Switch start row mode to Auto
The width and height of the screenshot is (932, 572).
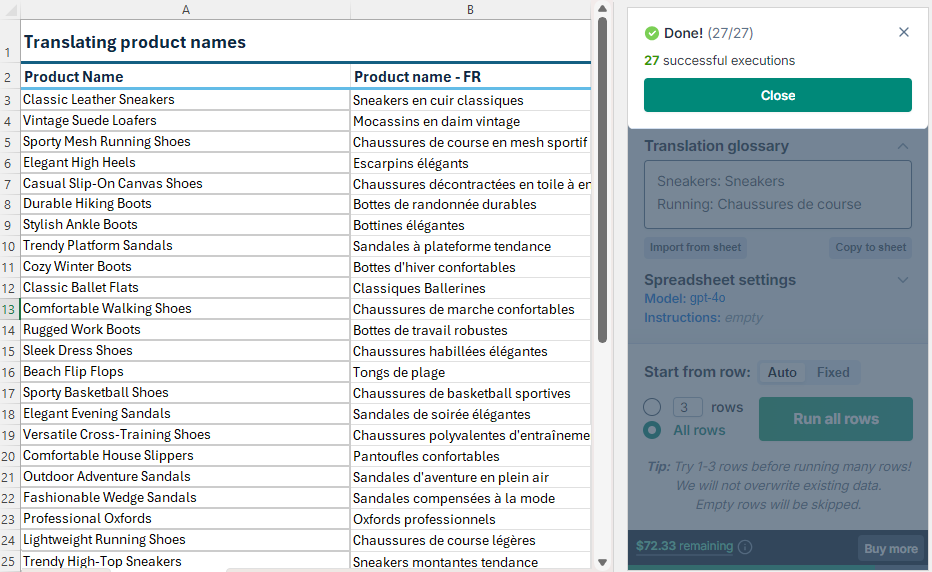782,373
